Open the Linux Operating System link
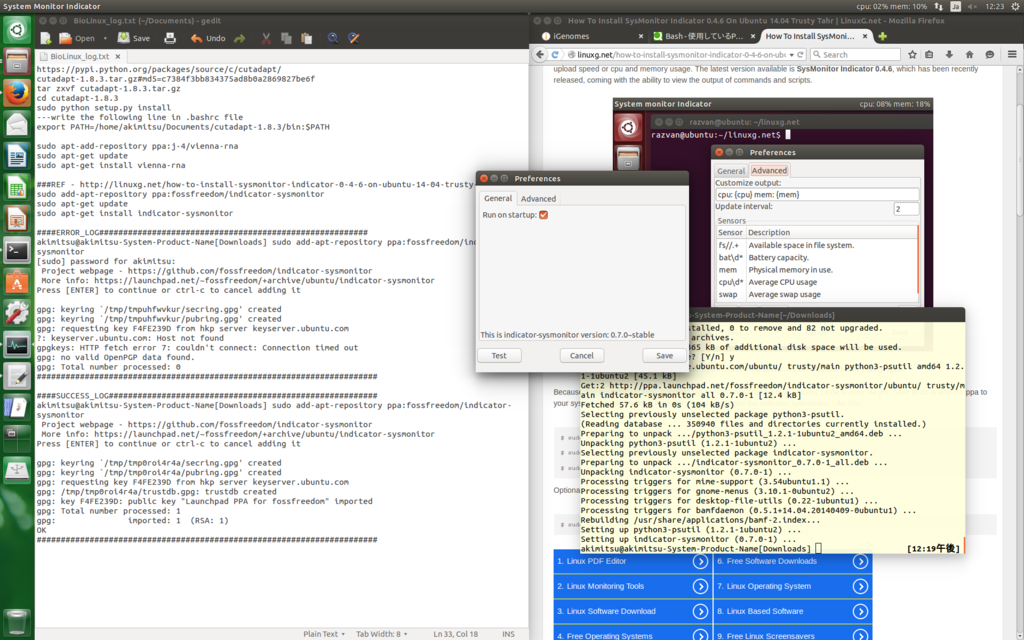 [793, 586]
